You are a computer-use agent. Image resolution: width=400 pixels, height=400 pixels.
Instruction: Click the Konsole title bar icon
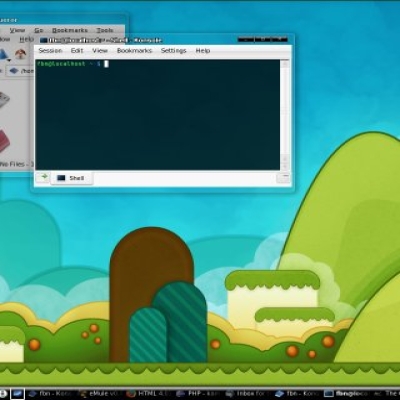tap(43, 40)
